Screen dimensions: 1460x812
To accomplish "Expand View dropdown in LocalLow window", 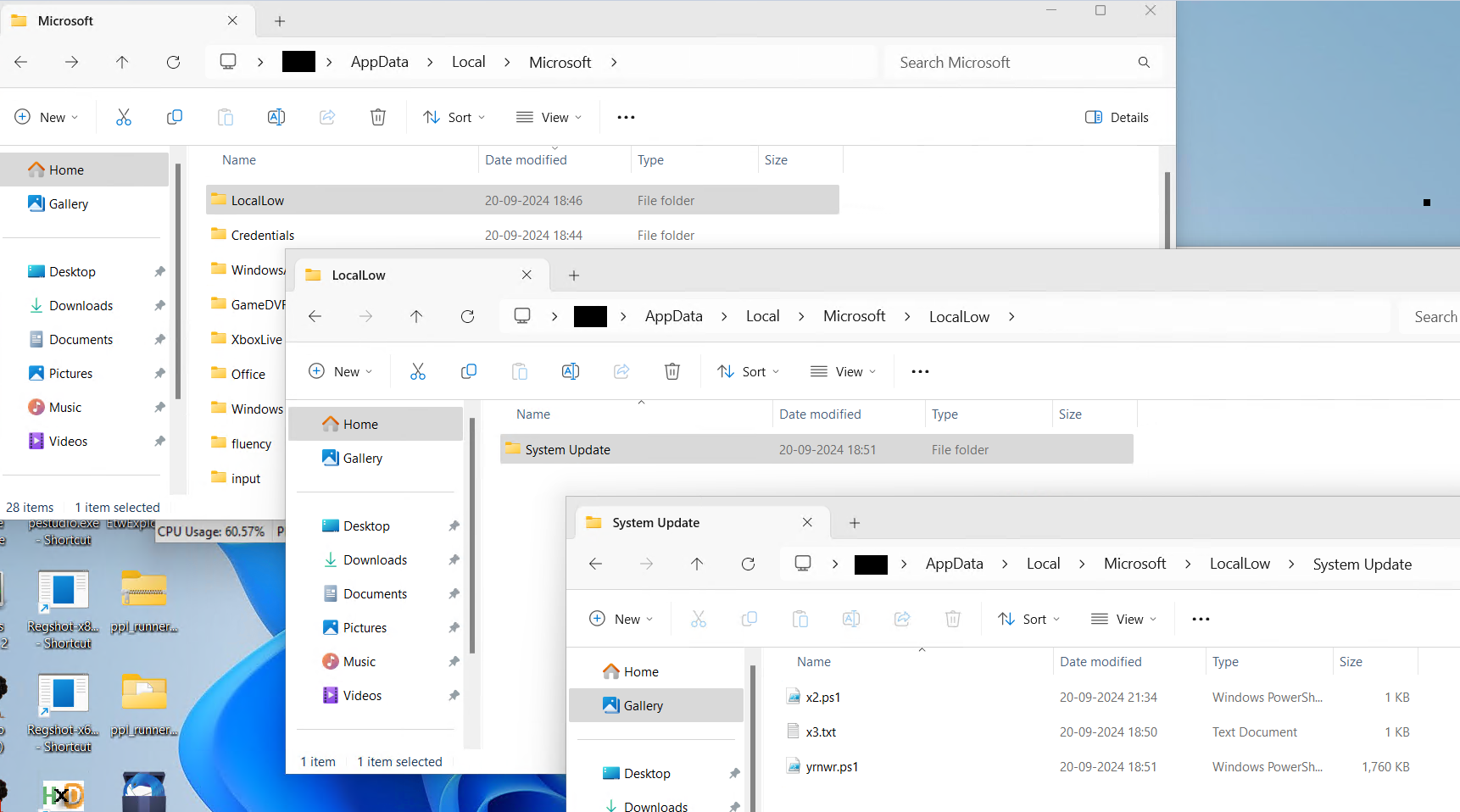I will pos(843,371).
